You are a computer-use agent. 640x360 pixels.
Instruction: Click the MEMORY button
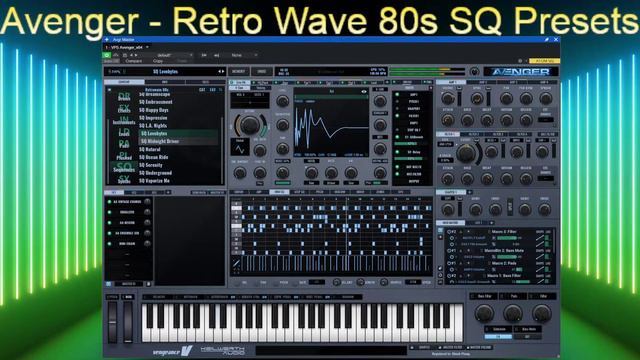coord(239,71)
